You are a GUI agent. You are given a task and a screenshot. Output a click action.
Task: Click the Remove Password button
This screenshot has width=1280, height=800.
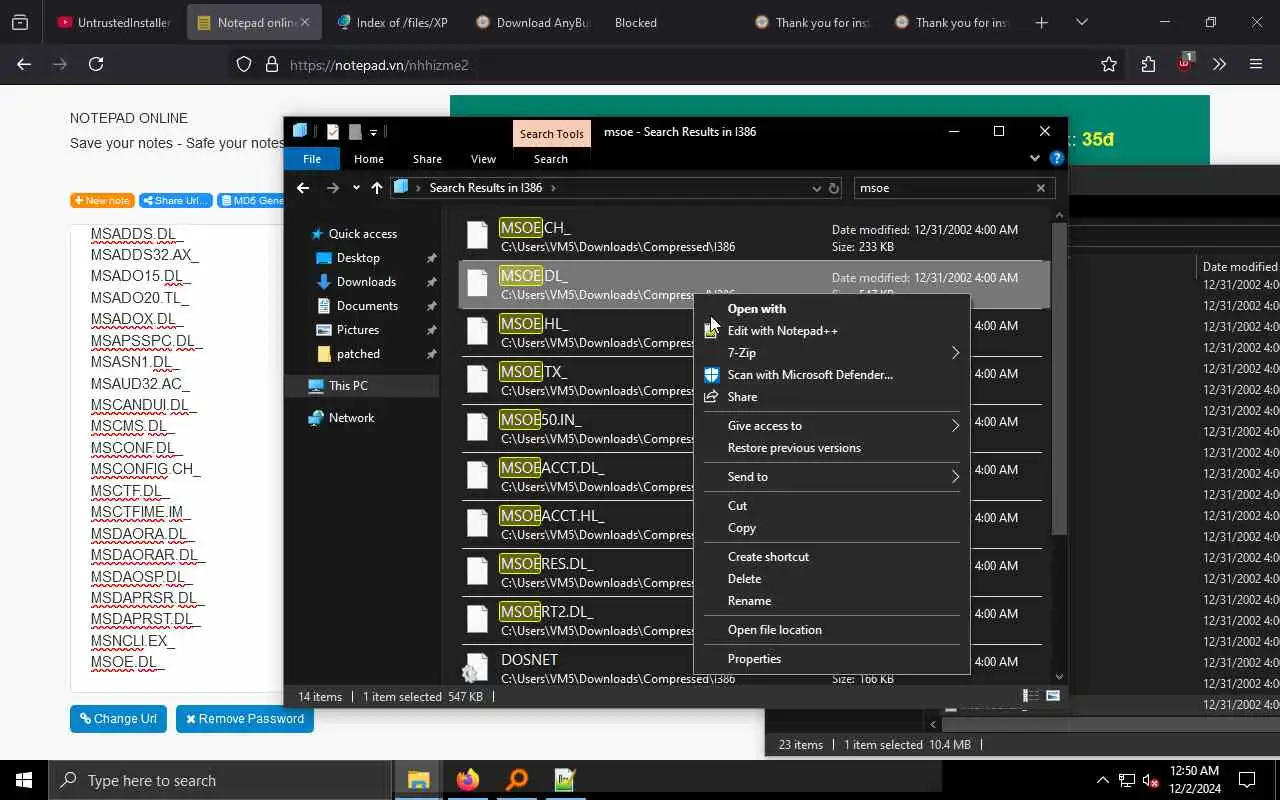coord(245,719)
